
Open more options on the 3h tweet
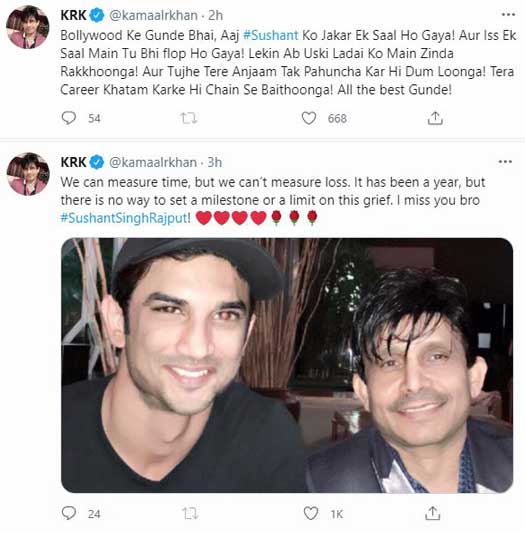pos(505,162)
